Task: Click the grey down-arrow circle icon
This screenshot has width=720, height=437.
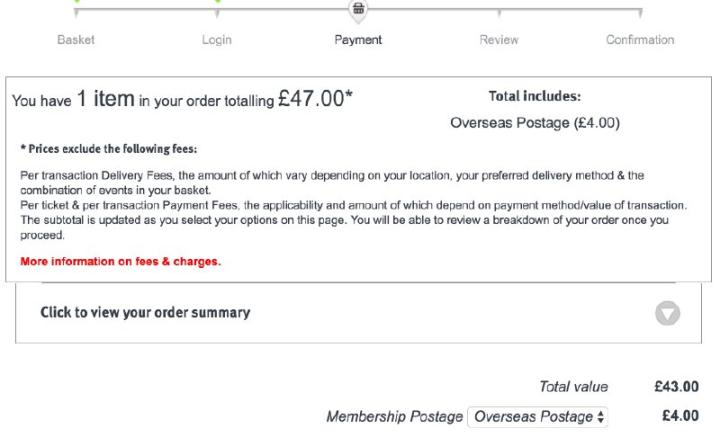Action: point(667,312)
